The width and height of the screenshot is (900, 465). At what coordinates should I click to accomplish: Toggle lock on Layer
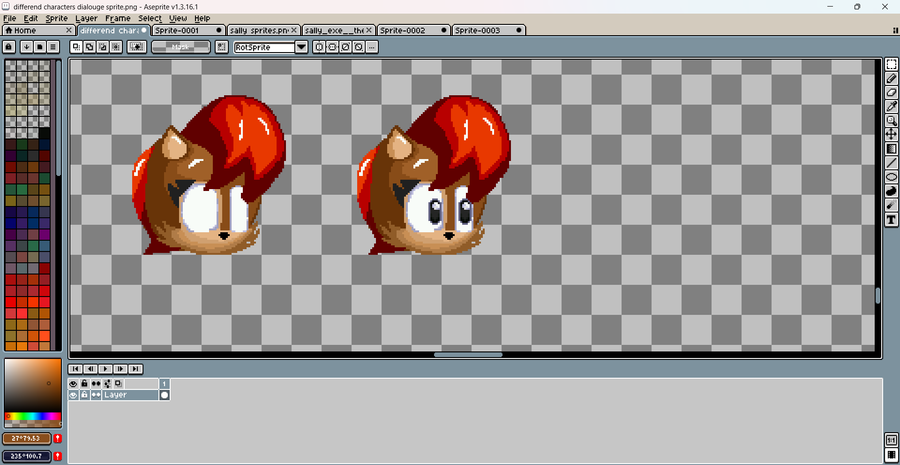[x=85, y=395]
